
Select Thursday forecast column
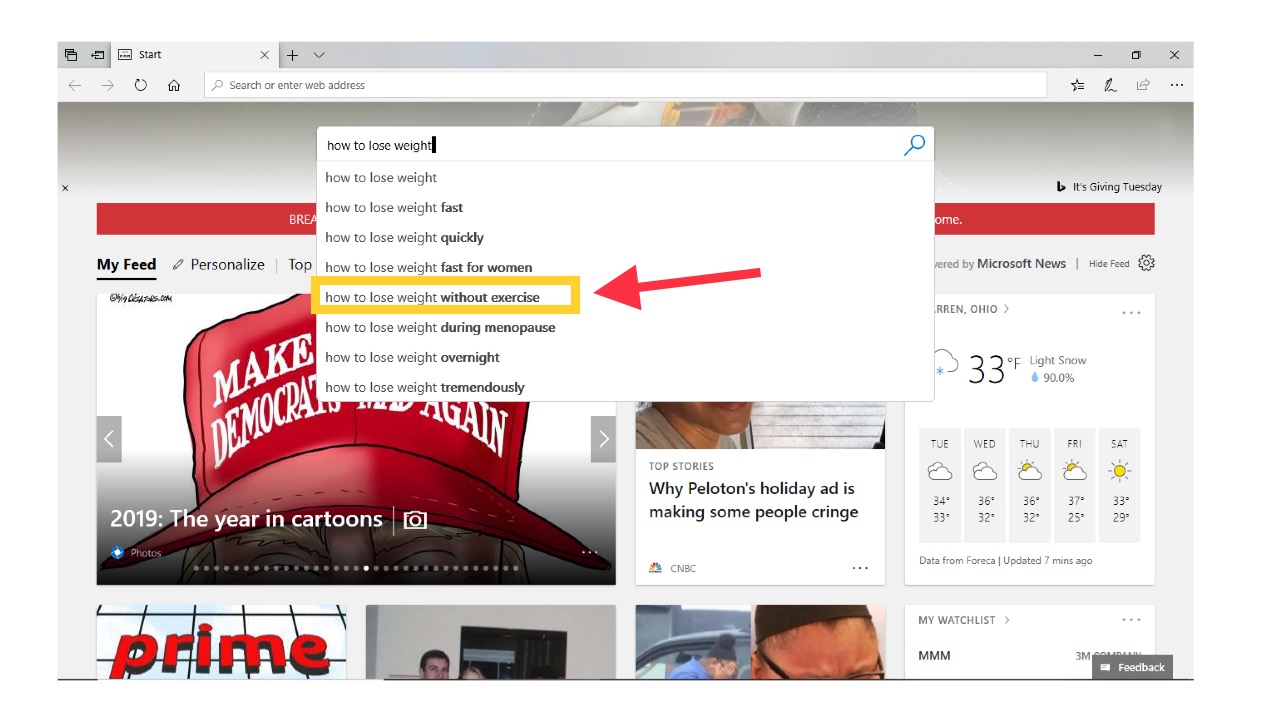[1030, 485]
